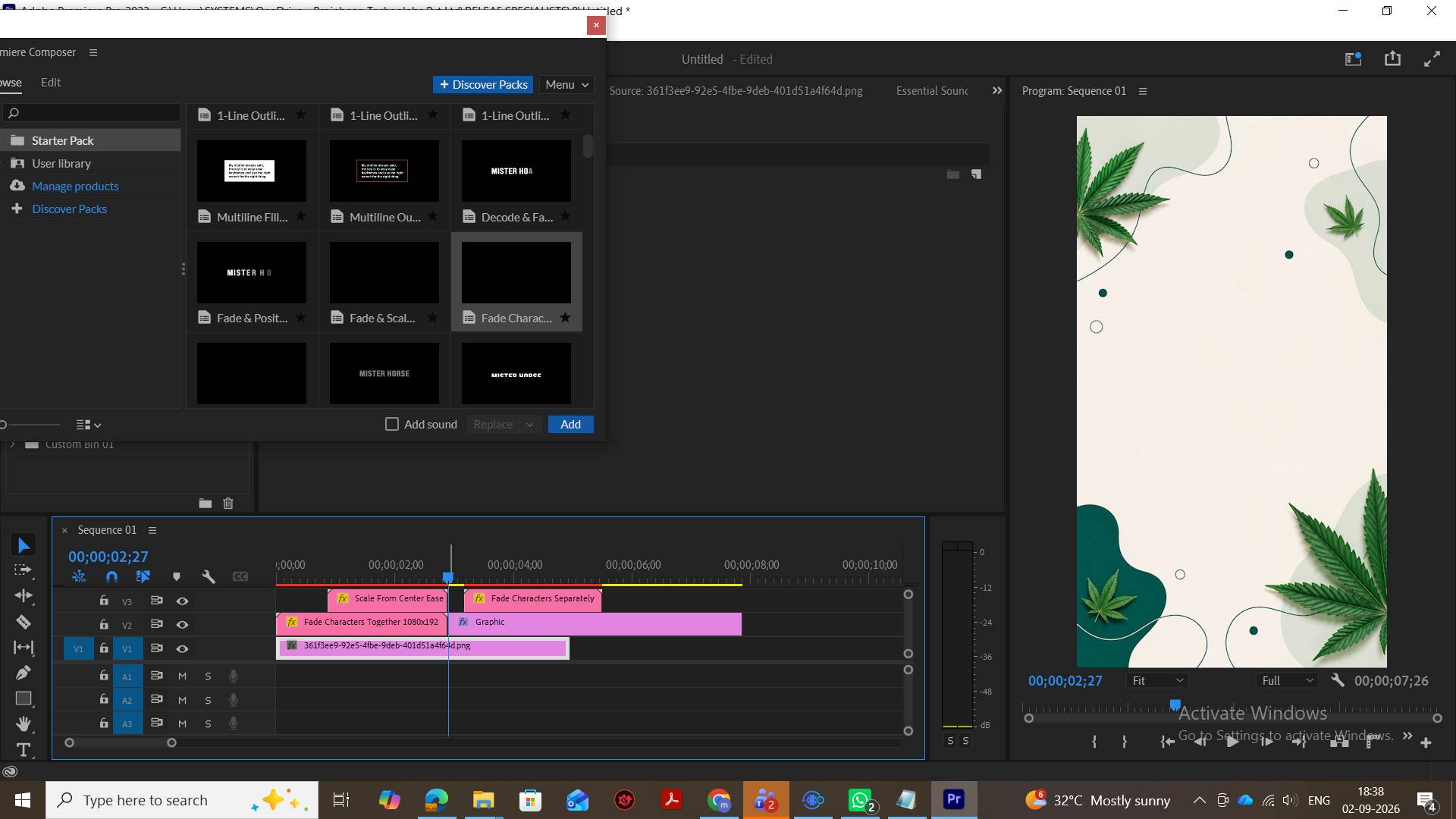Enable the Add sound checkbox
Viewport: 1456px width, 819px height.
coord(392,424)
